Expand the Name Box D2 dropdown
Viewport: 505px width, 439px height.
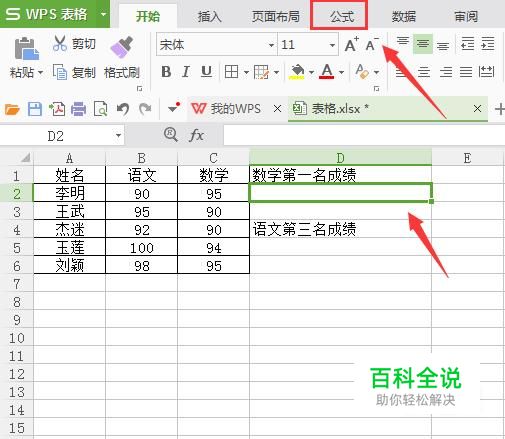point(118,136)
